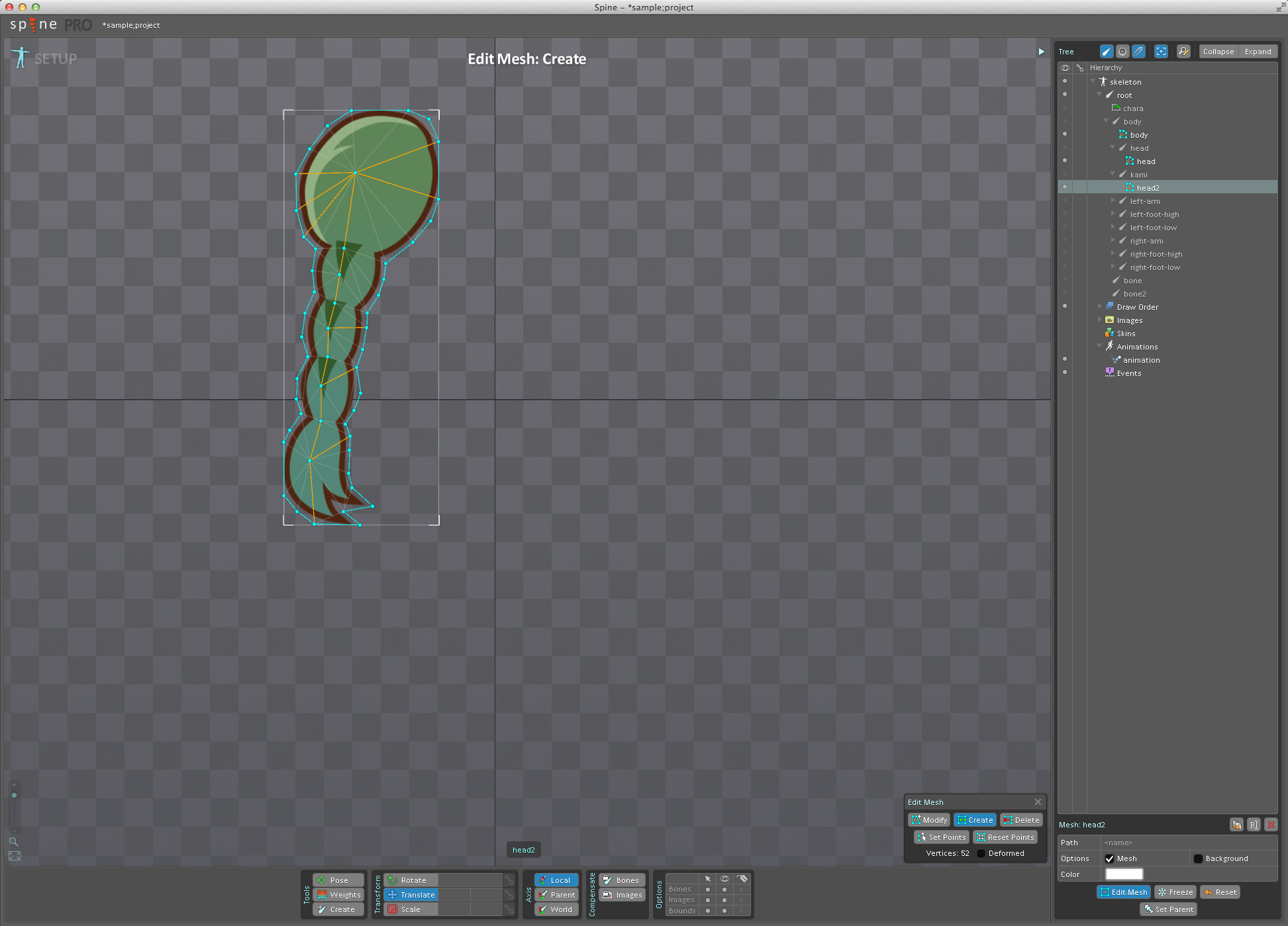Click the center-on-selection icon in Tree toolbar
Screen dimensions: 1288x926
[x=1161, y=52]
